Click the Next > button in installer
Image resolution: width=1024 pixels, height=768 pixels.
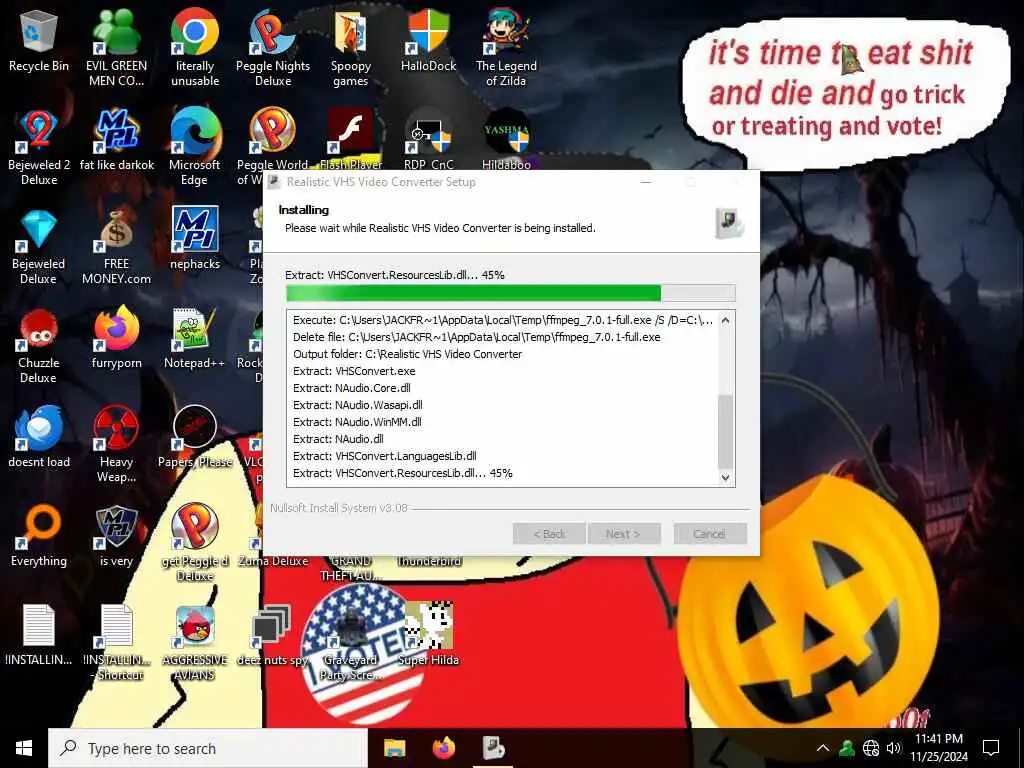[x=624, y=534]
